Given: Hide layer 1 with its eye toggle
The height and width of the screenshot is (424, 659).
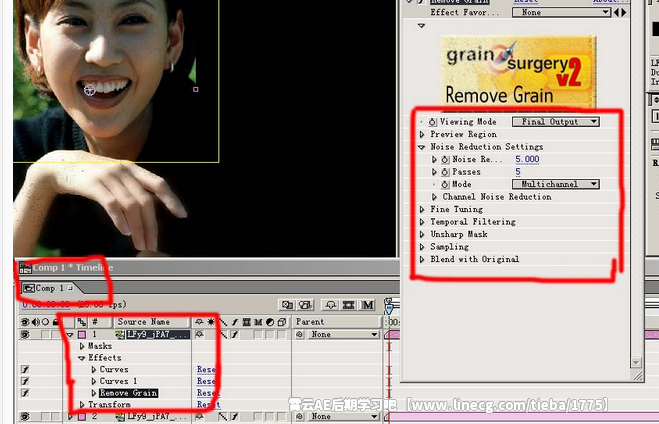Looking at the screenshot, I should coord(25,334).
